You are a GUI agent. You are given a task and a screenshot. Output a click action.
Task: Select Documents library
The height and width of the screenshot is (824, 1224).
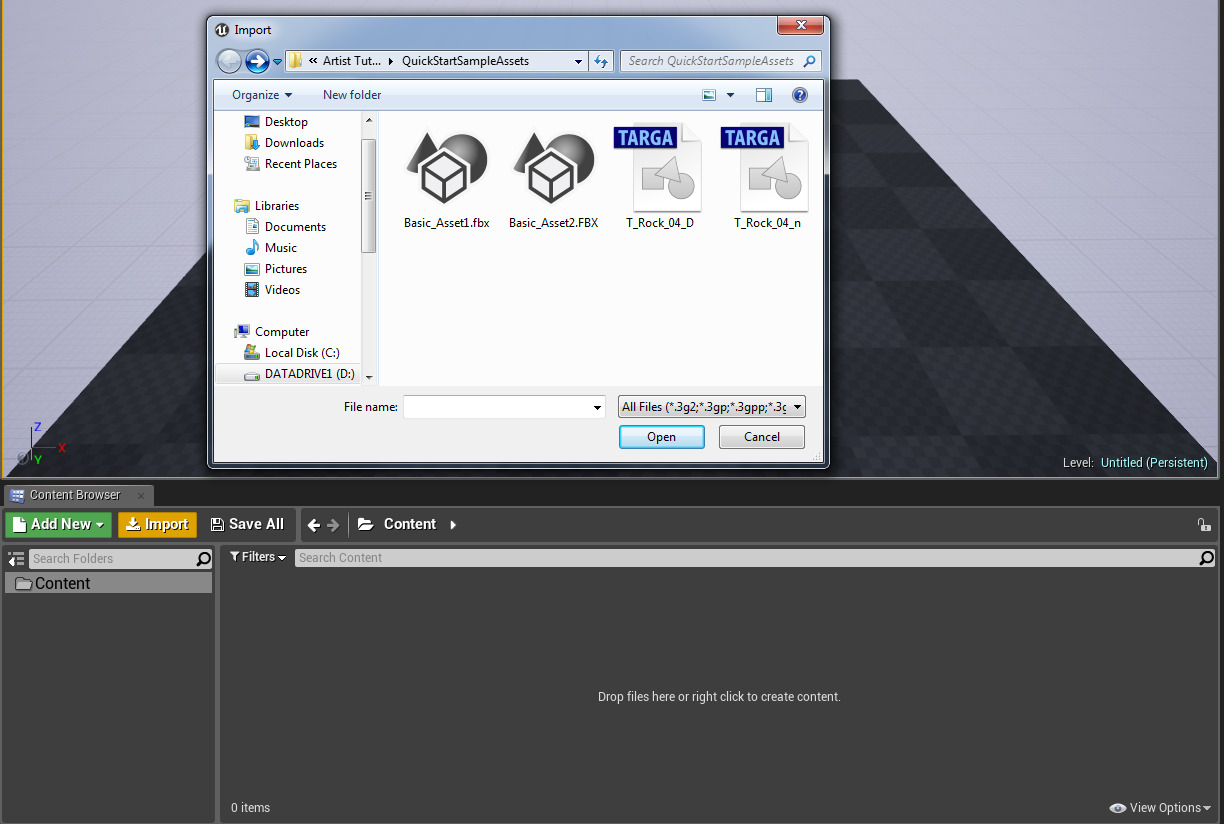[286, 227]
